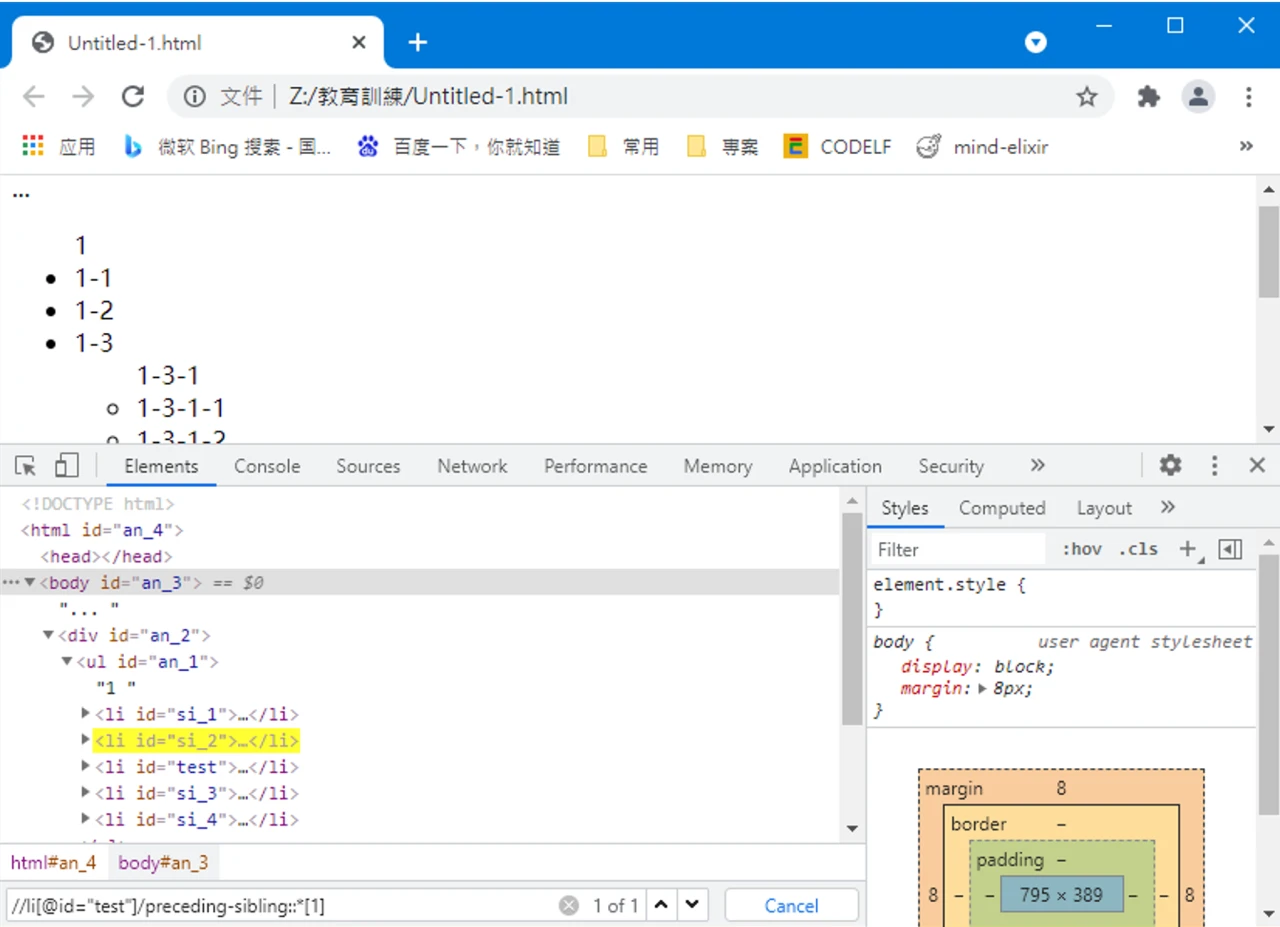Click the new style rule plus icon
This screenshot has width=1280, height=927.
point(1188,549)
